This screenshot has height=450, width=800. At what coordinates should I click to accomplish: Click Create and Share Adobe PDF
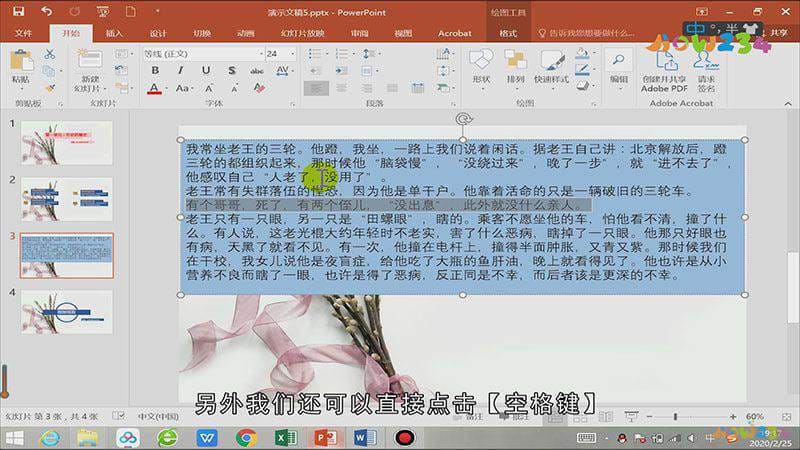[664, 70]
